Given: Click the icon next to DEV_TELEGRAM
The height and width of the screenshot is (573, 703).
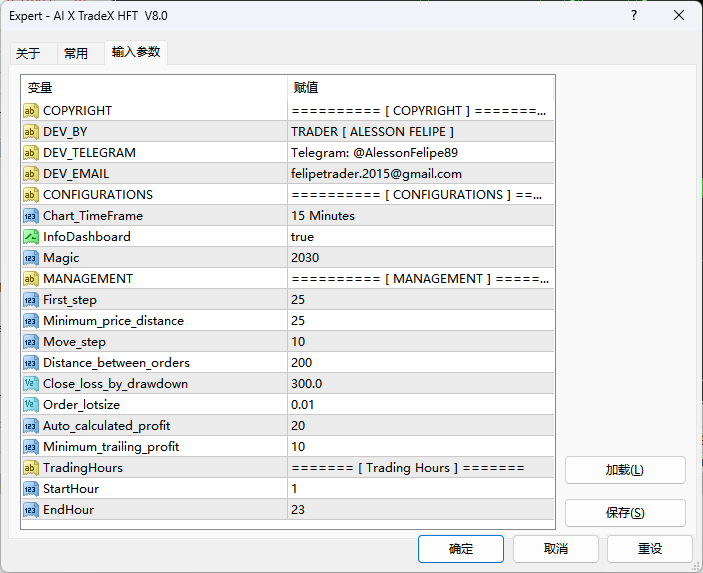Looking at the screenshot, I should [31, 153].
